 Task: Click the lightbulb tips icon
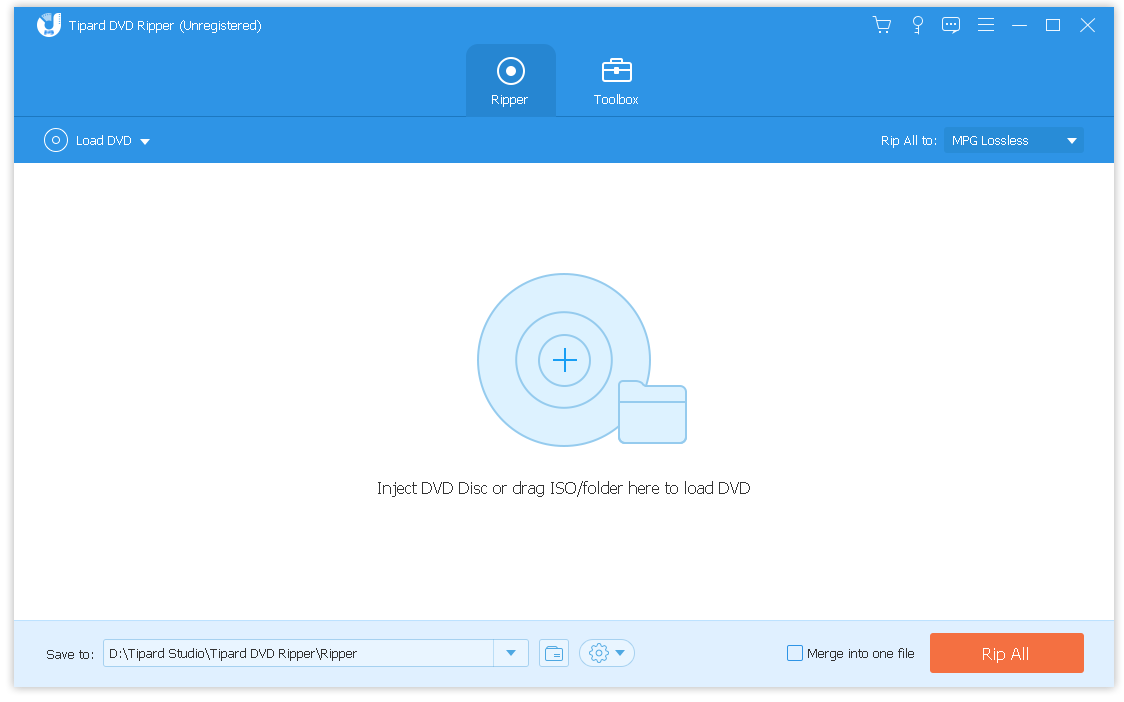pyautogui.click(x=918, y=24)
